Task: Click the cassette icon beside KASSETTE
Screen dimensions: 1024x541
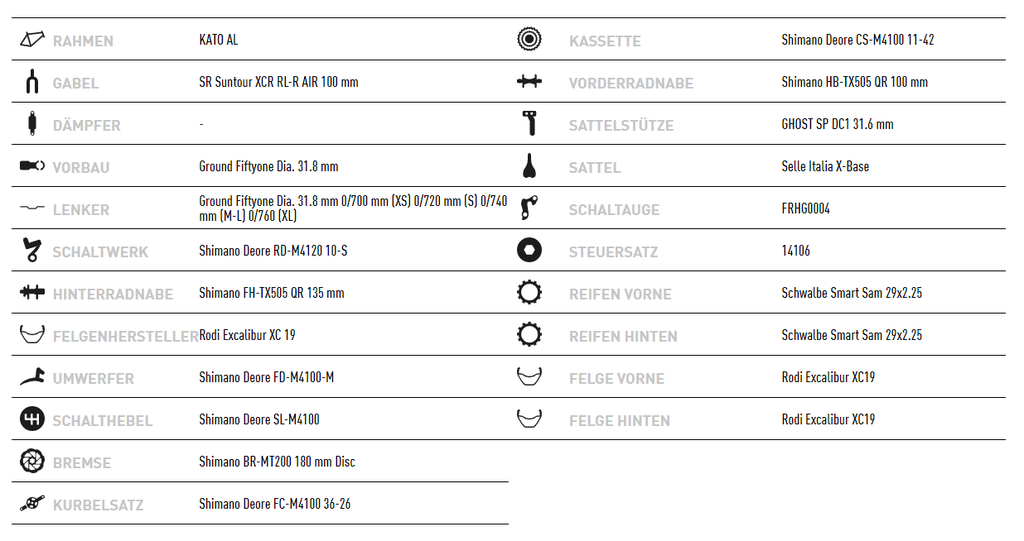Action: click(x=529, y=39)
